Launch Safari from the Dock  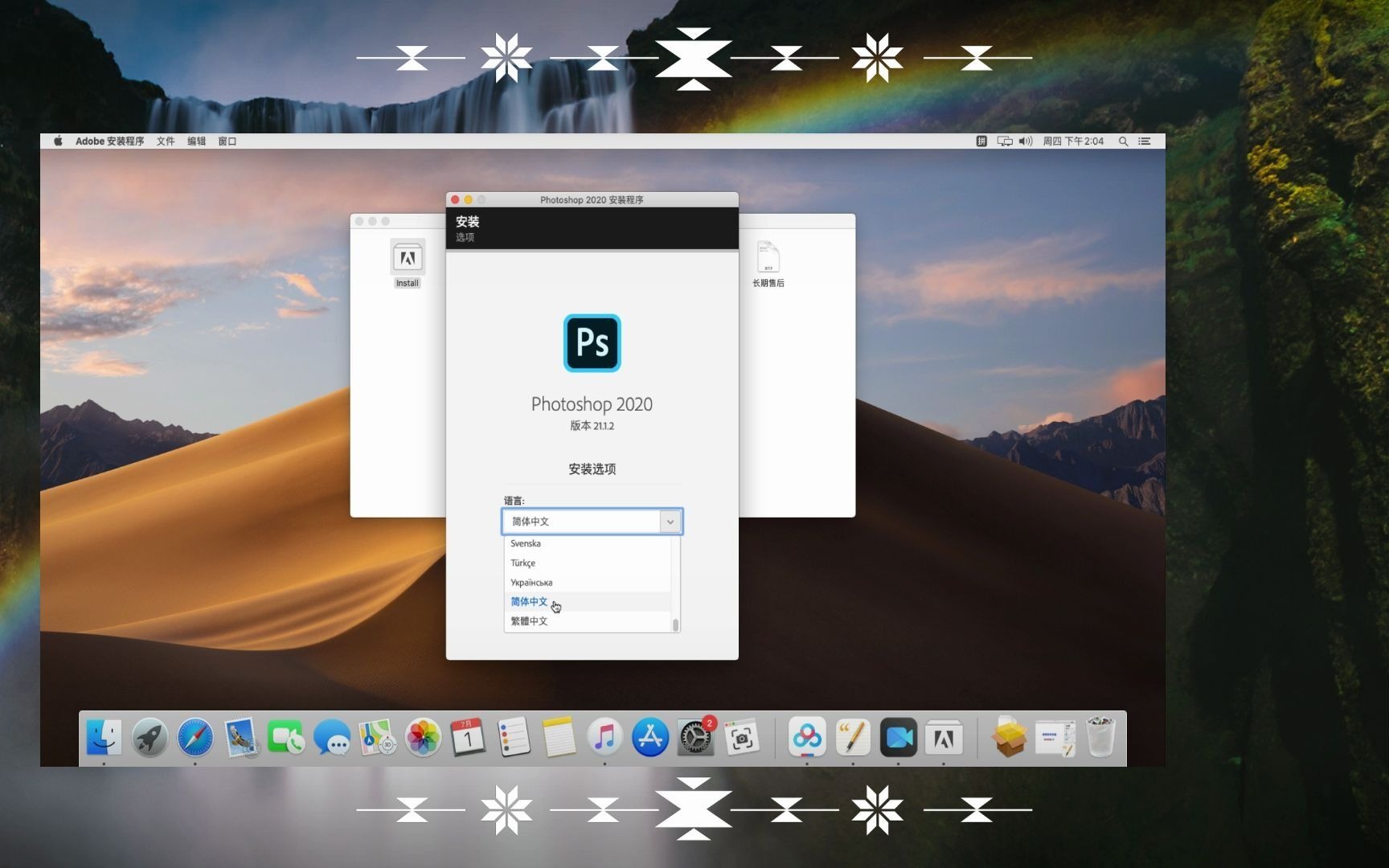click(195, 737)
